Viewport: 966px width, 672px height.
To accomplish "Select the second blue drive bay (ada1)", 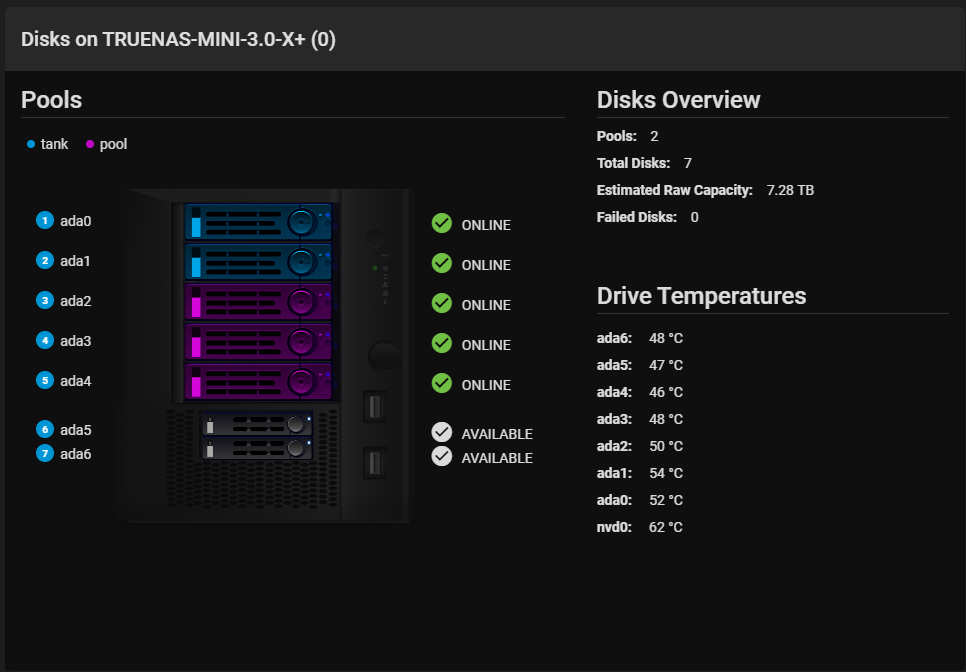I will click(x=259, y=262).
